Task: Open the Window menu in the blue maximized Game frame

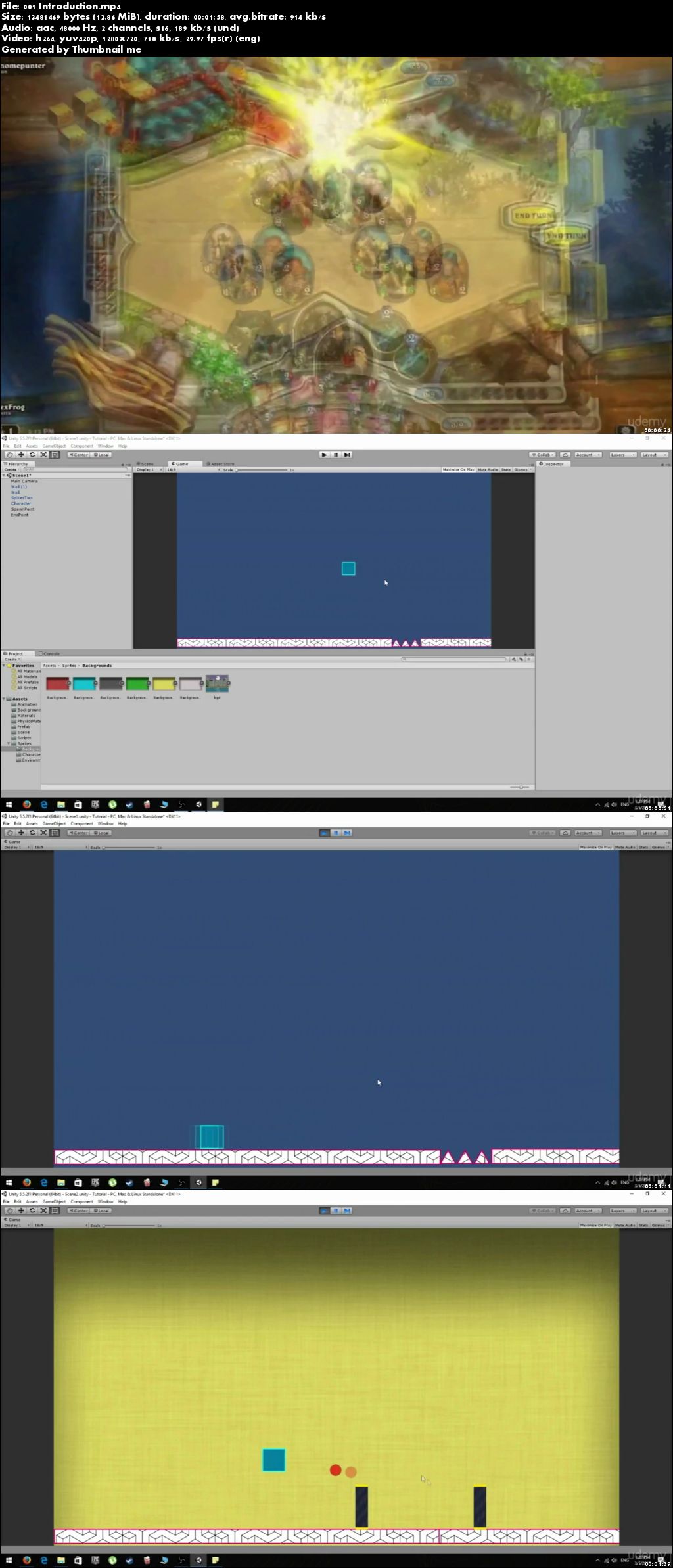Action: point(105,823)
